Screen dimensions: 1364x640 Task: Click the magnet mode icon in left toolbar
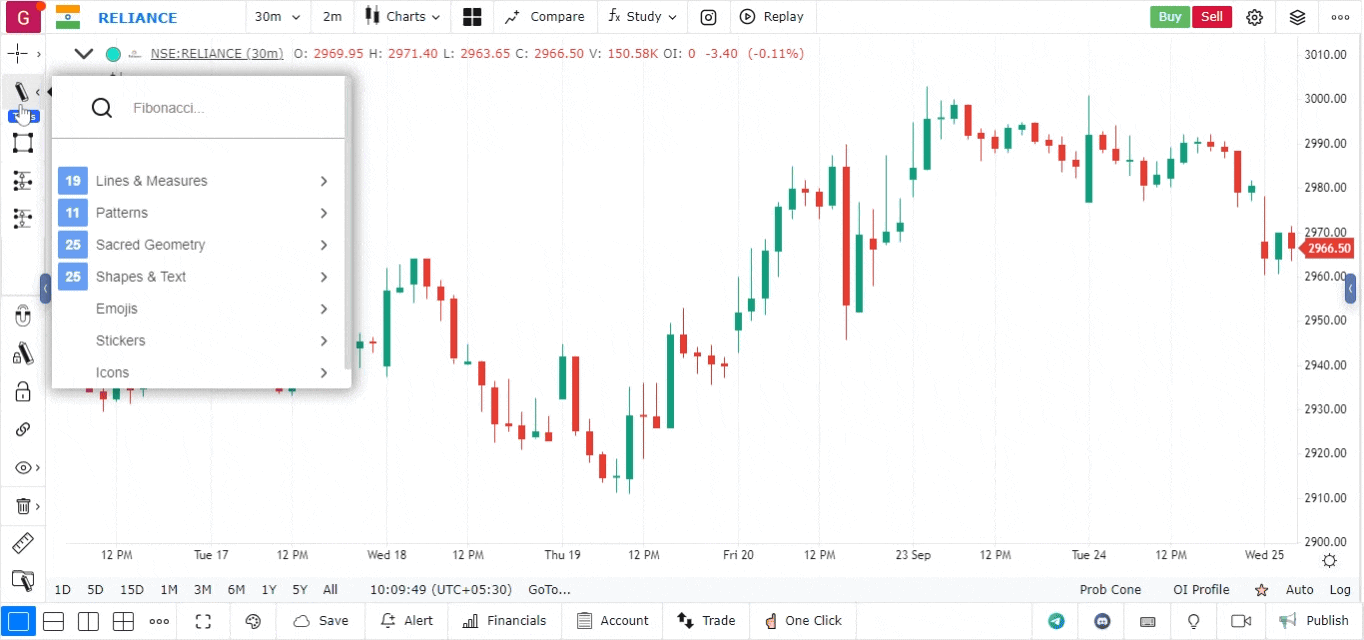click(x=23, y=317)
